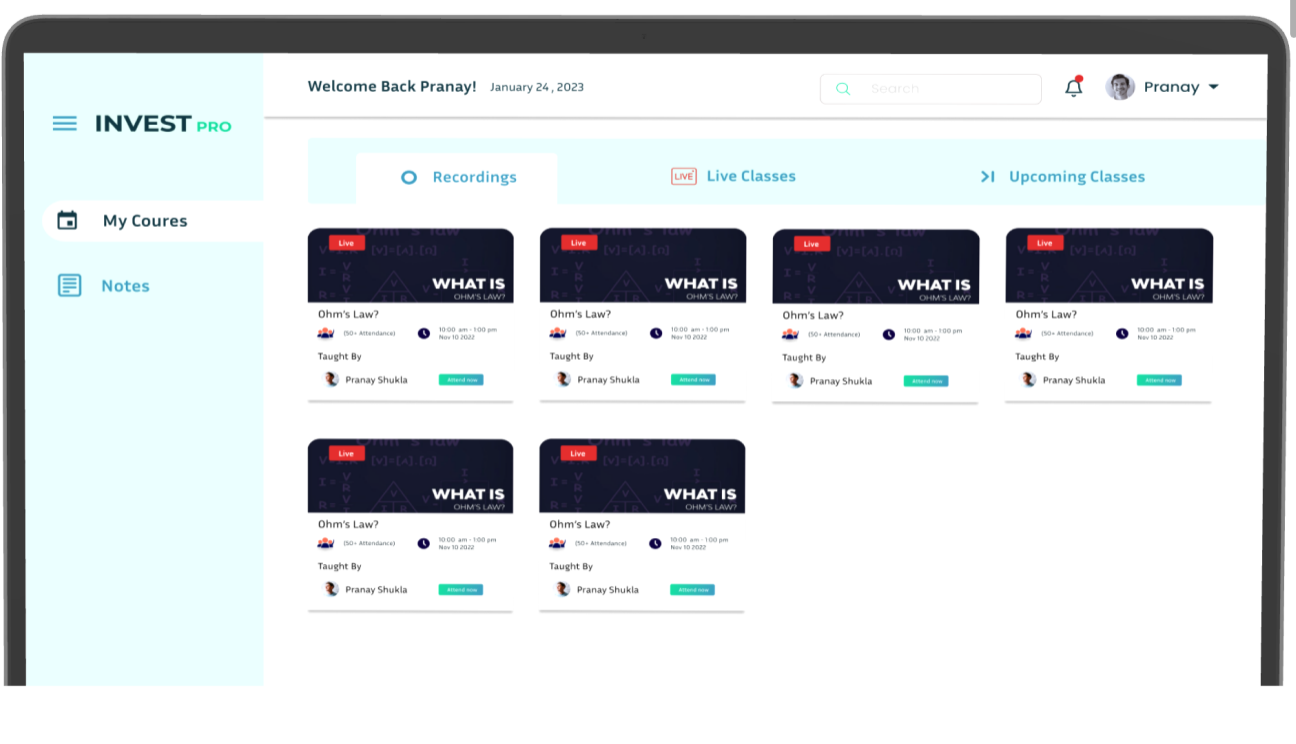This screenshot has height=744, width=1296.
Task: Click the Live Classes red LIVE icon
Action: click(683, 177)
